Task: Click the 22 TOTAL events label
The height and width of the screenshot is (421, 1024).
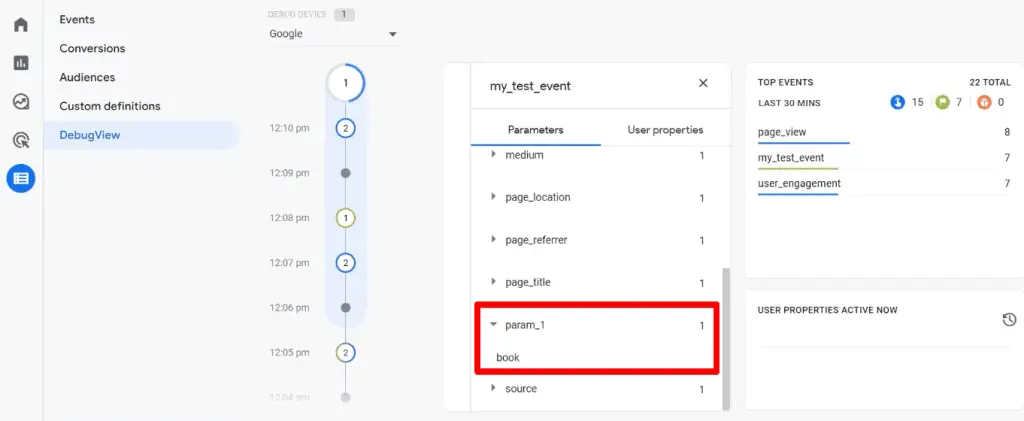Action: [990, 83]
